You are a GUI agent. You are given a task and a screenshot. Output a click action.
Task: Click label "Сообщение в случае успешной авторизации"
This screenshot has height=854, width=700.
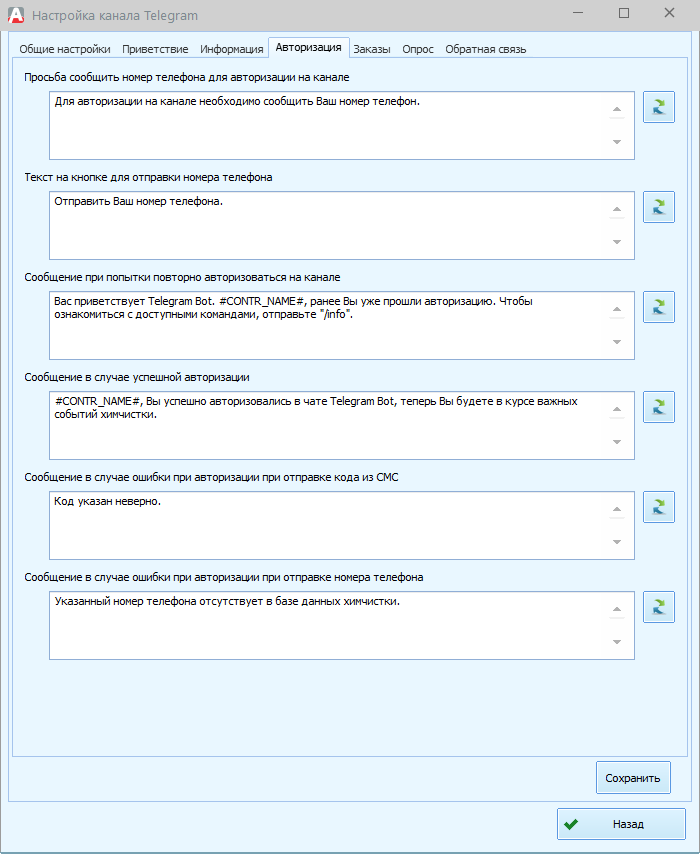tap(137, 377)
